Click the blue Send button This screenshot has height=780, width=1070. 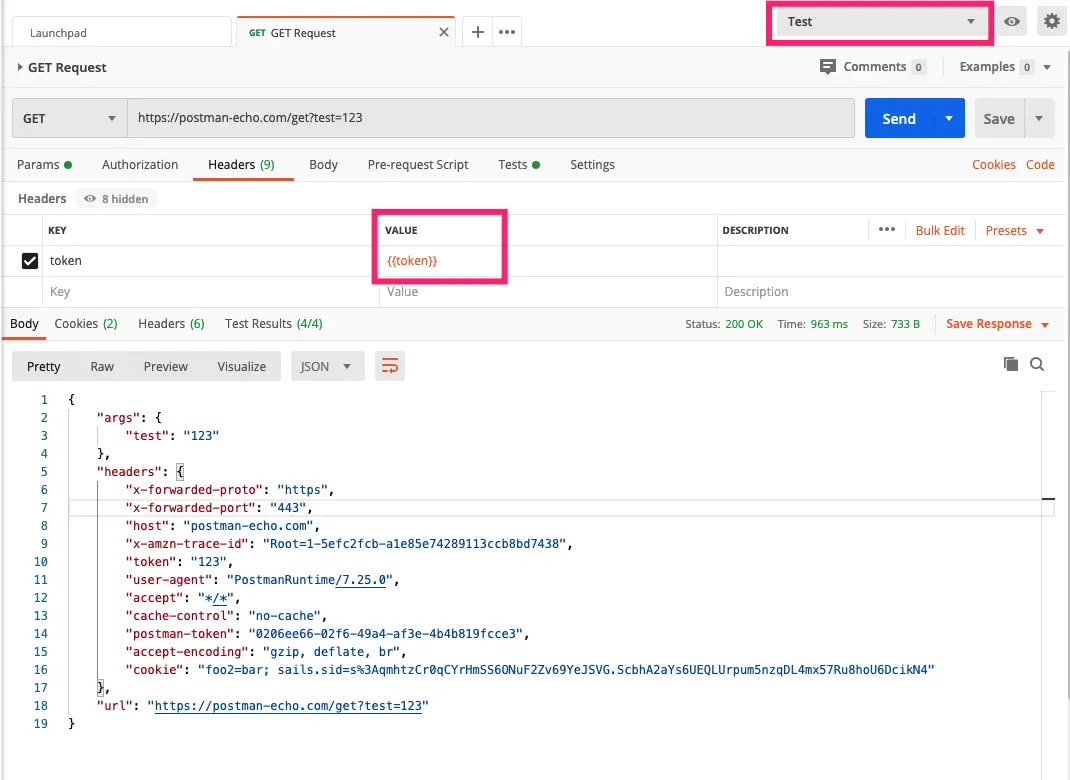pos(899,118)
